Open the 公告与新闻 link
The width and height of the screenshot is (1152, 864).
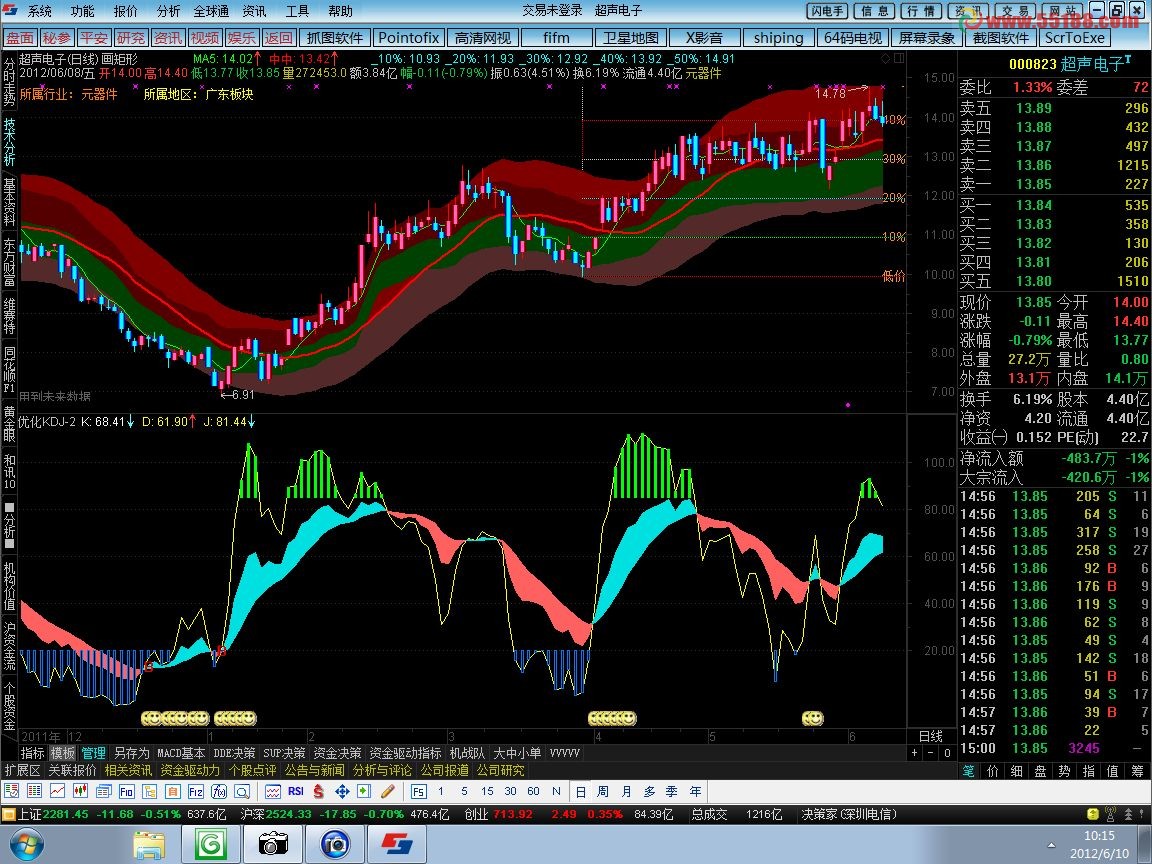[x=314, y=770]
